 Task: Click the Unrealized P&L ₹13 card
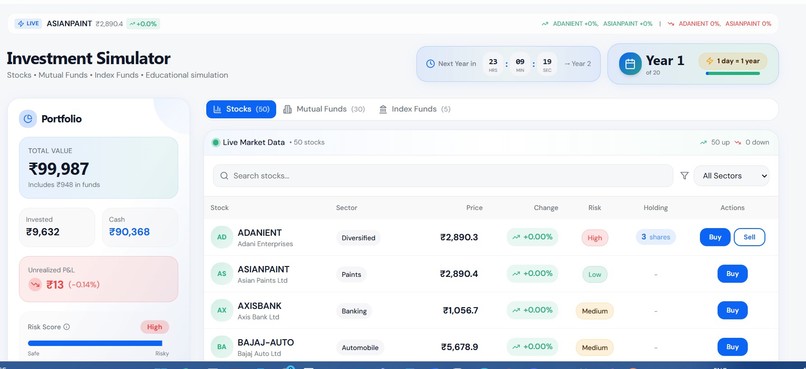coord(99,279)
